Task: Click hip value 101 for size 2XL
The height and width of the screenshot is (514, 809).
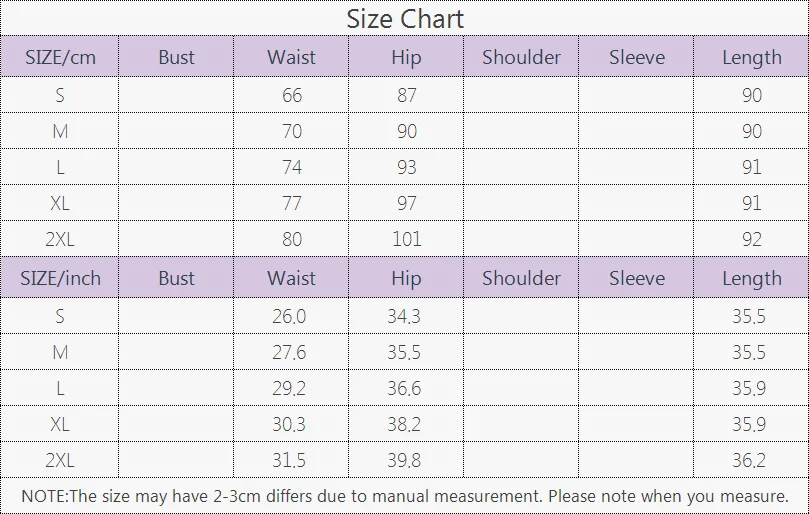Action: point(407,239)
